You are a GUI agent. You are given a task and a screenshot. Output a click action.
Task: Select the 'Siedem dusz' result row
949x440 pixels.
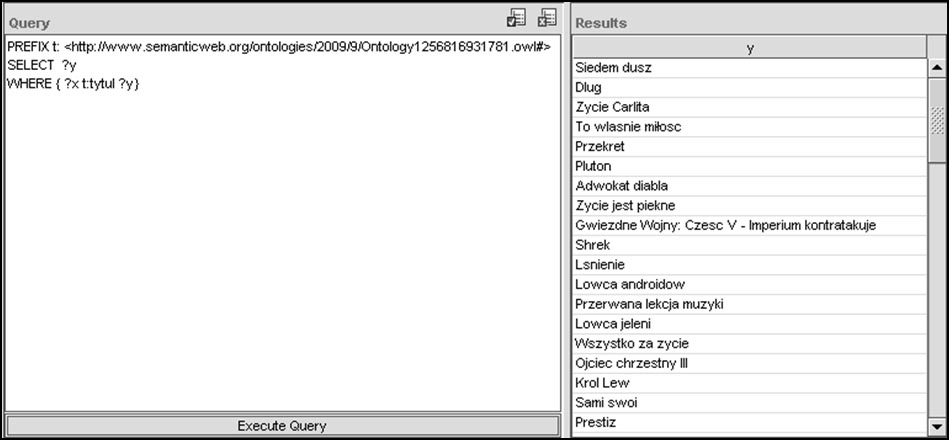[x=750, y=68]
